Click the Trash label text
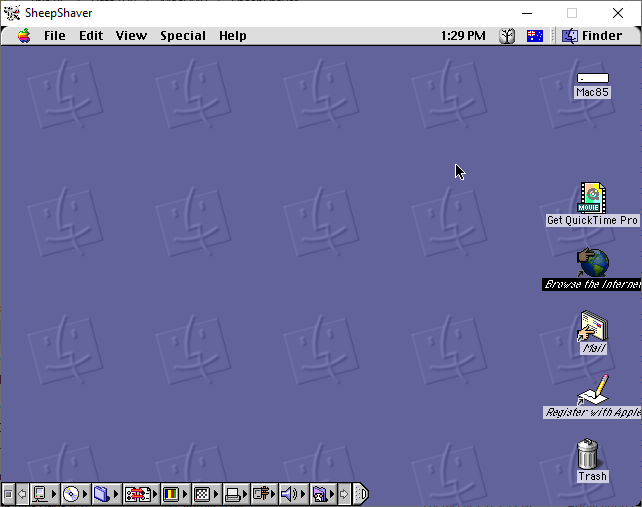 coord(592,476)
